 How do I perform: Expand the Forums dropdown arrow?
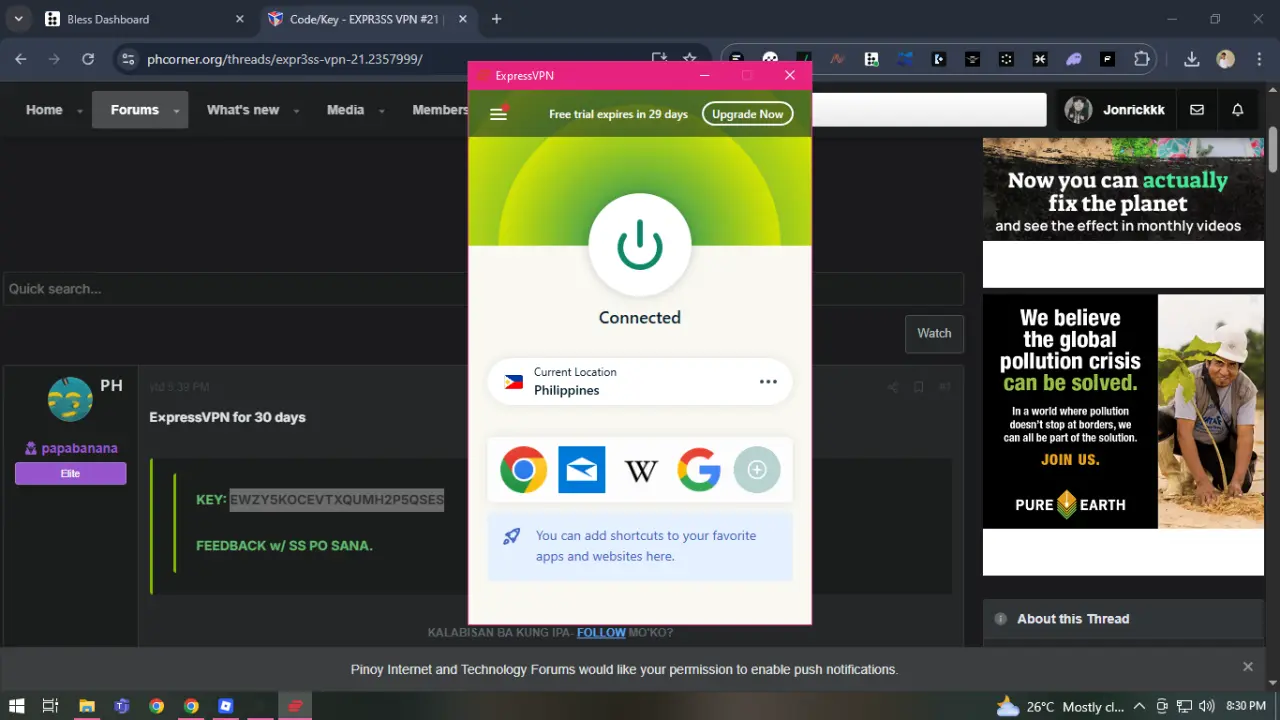point(176,111)
